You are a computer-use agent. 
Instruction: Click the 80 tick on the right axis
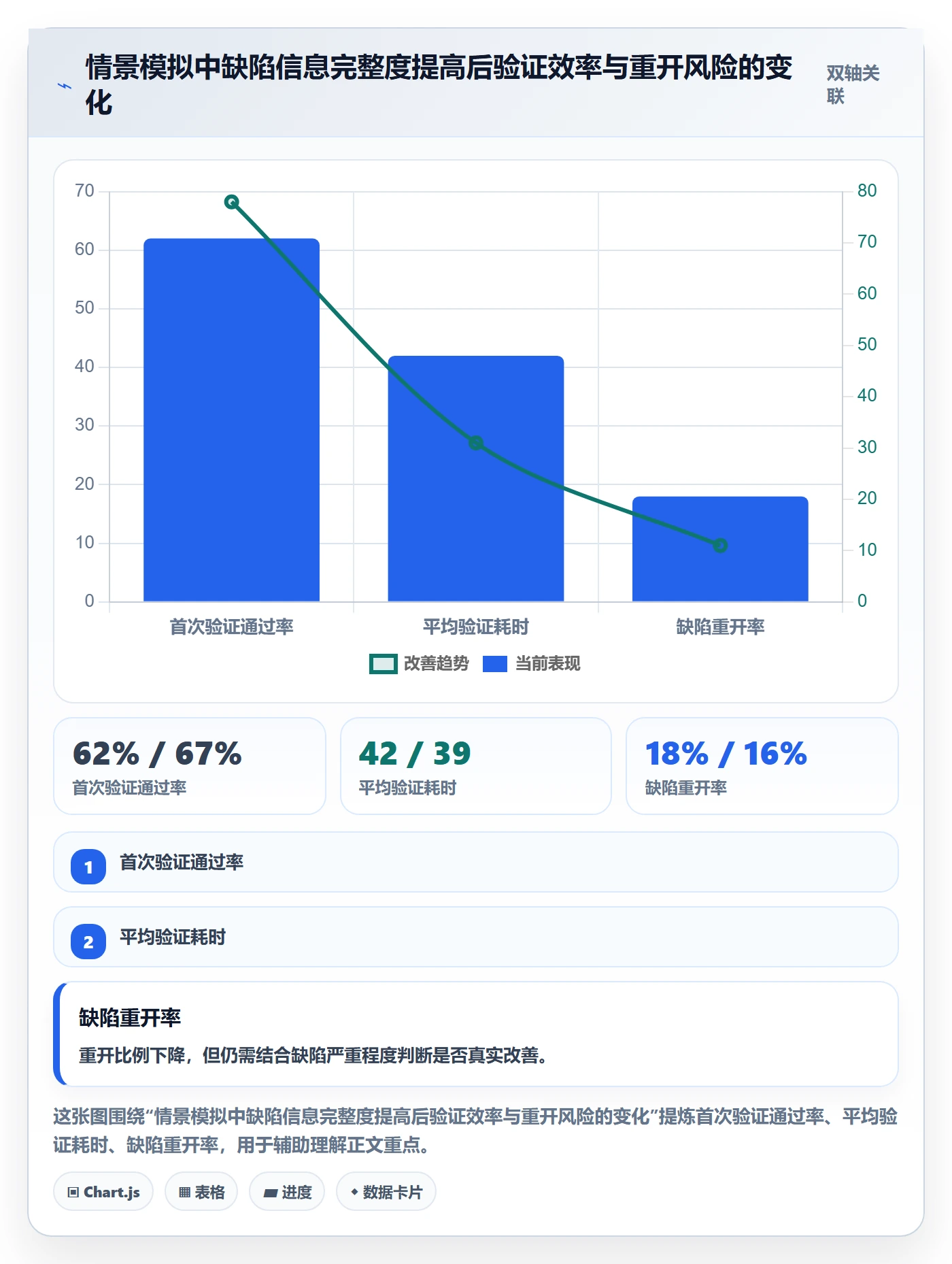coord(867,190)
